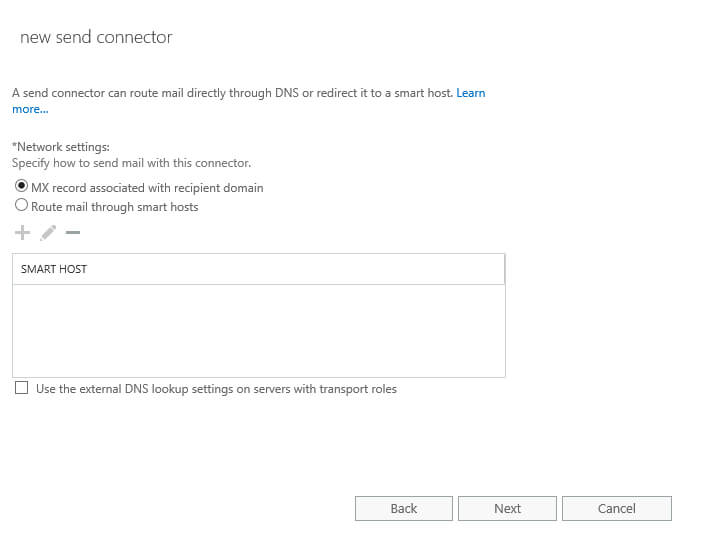Click the remove smart host minus icon
Screen dimensions: 704x554
pyautogui.click(x=73, y=233)
